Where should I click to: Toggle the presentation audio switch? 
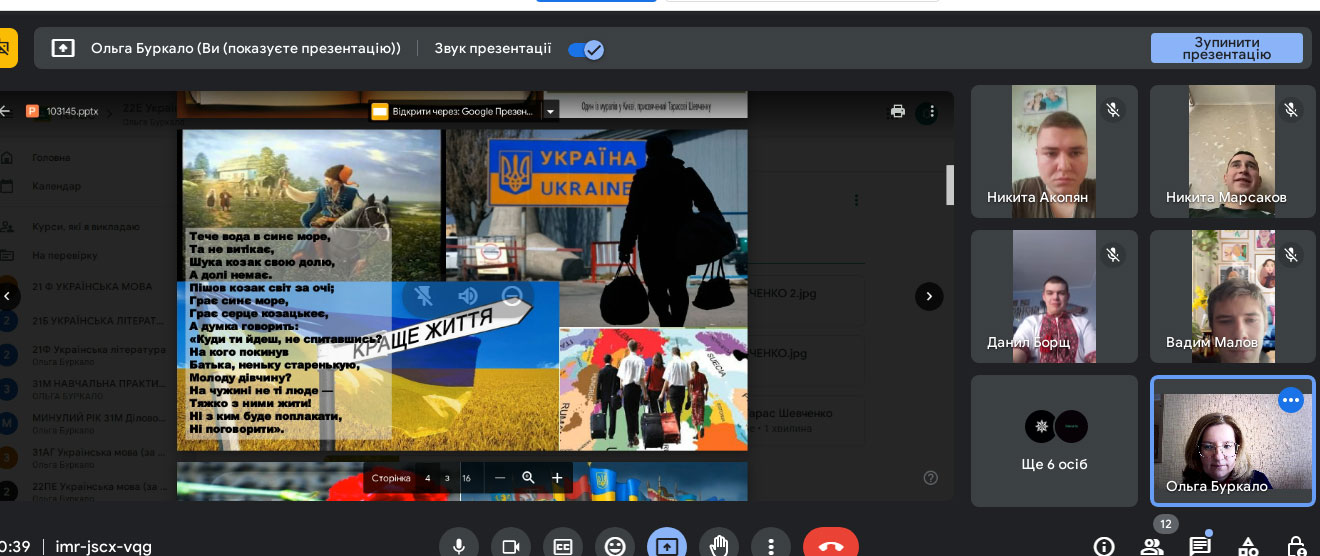[586, 49]
